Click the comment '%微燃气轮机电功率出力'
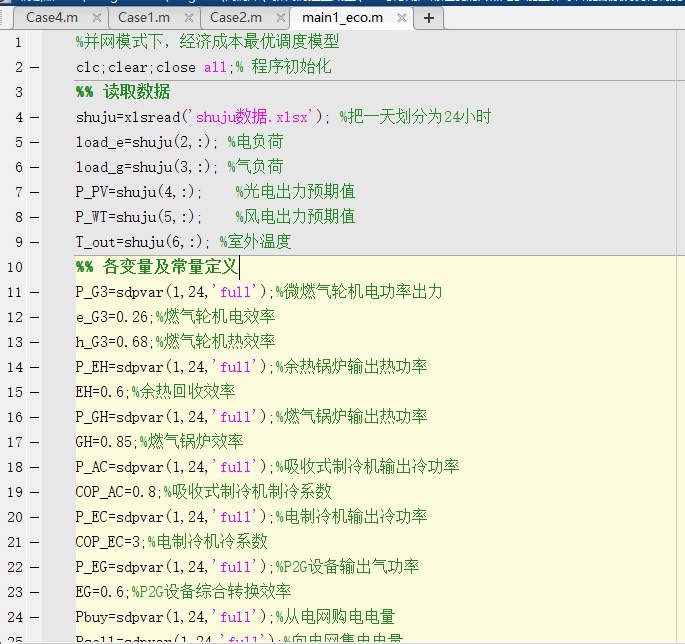This screenshot has height=644, width=685. [359, 291]
